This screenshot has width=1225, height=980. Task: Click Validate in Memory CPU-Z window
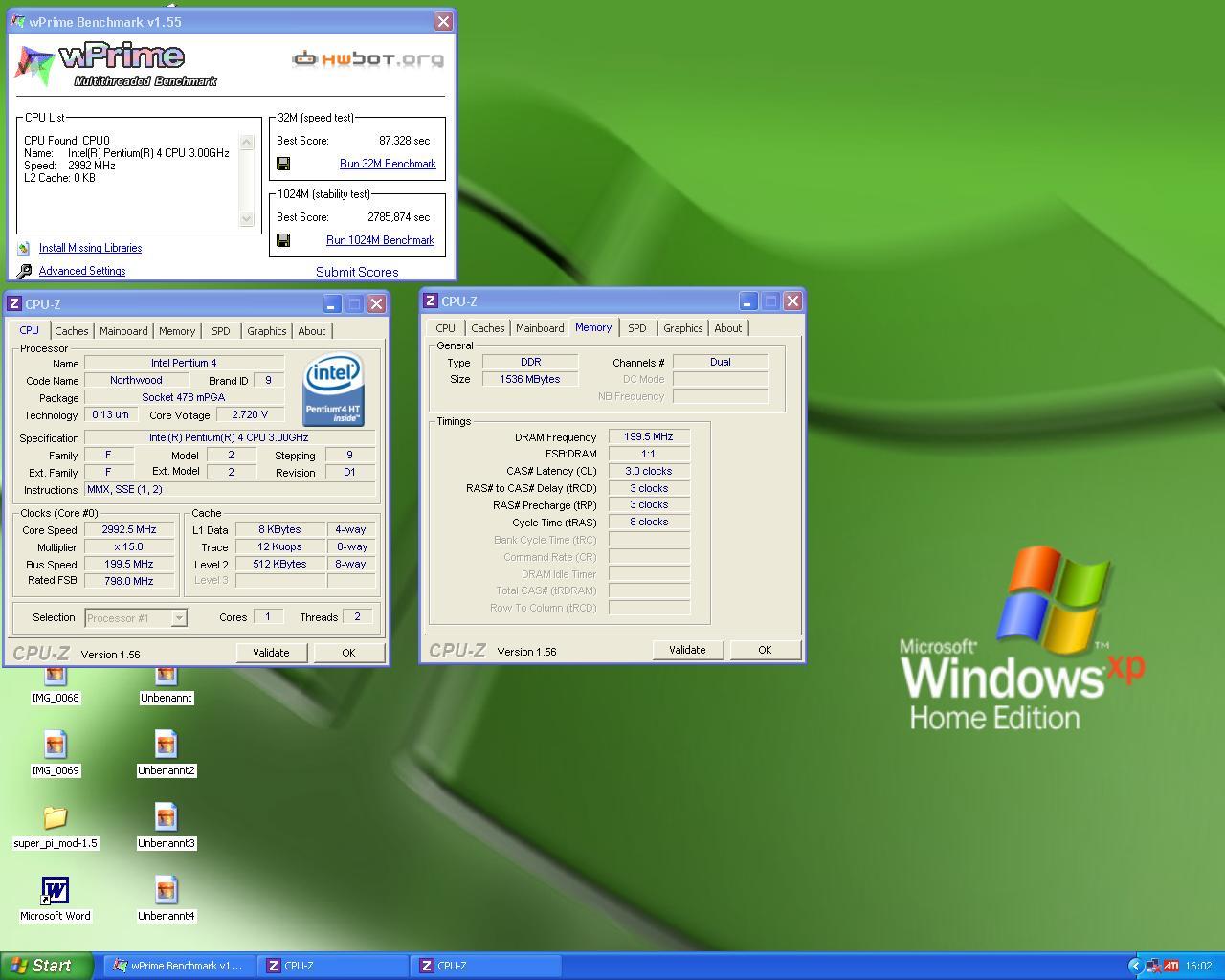(687, 650)
